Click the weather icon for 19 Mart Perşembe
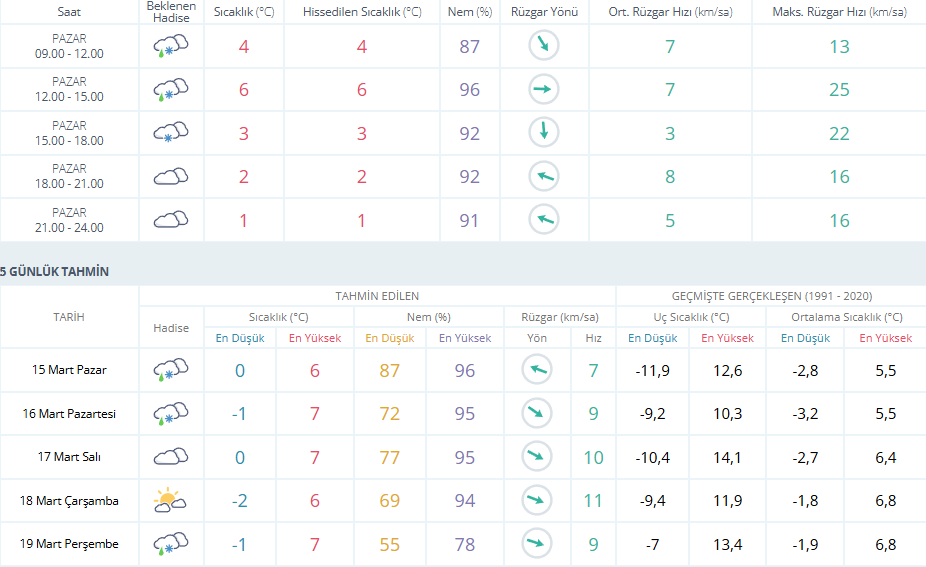Image resolution: width=926 pixels, height=567 pixels. (171, 544)
